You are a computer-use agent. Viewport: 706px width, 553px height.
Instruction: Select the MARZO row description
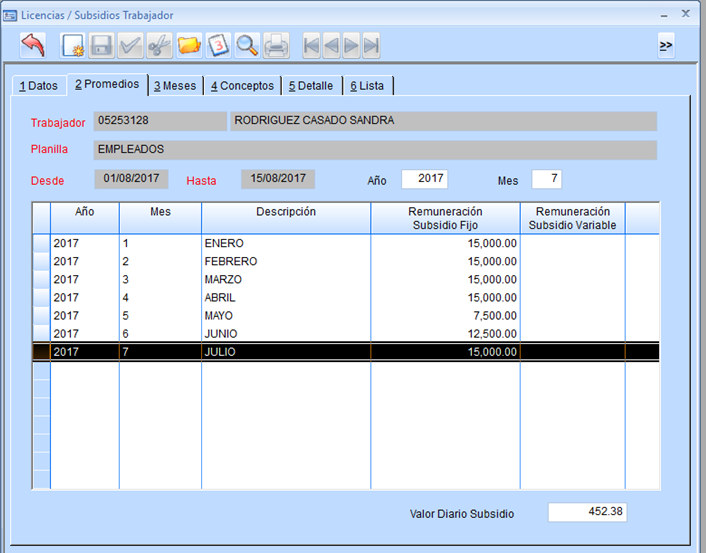[x=223, y=280]
